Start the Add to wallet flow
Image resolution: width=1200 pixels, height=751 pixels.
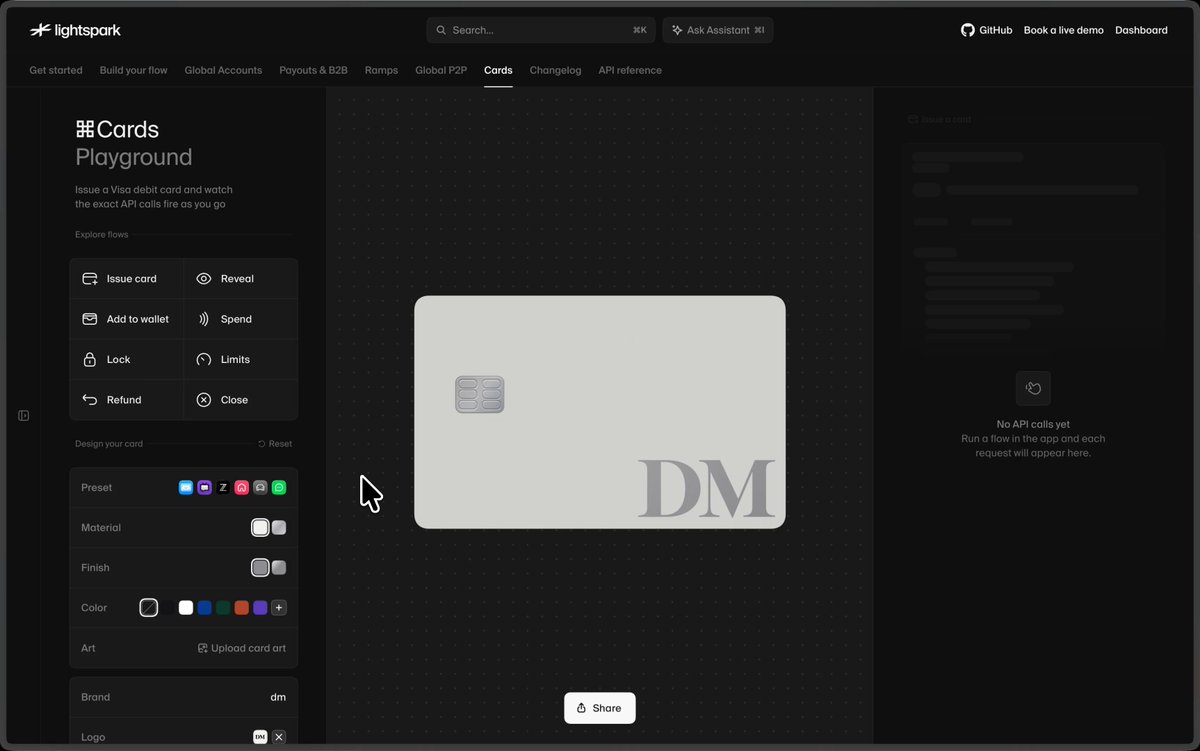point(127,319)
